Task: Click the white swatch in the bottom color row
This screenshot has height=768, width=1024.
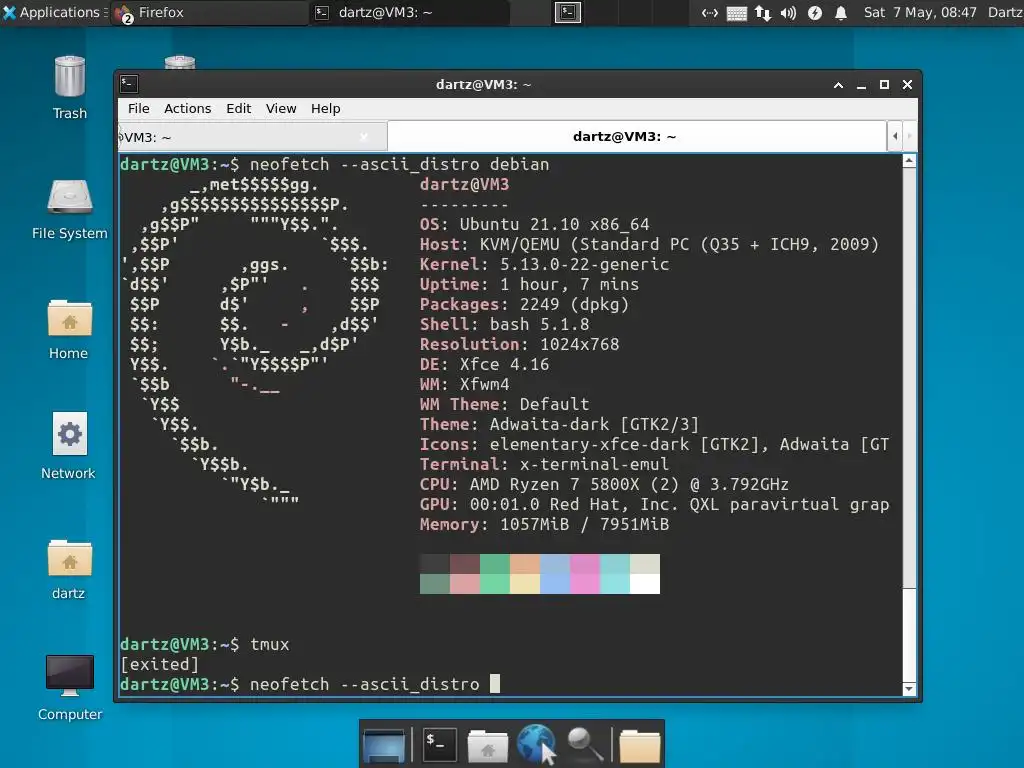Action: (x=645, y=584)
